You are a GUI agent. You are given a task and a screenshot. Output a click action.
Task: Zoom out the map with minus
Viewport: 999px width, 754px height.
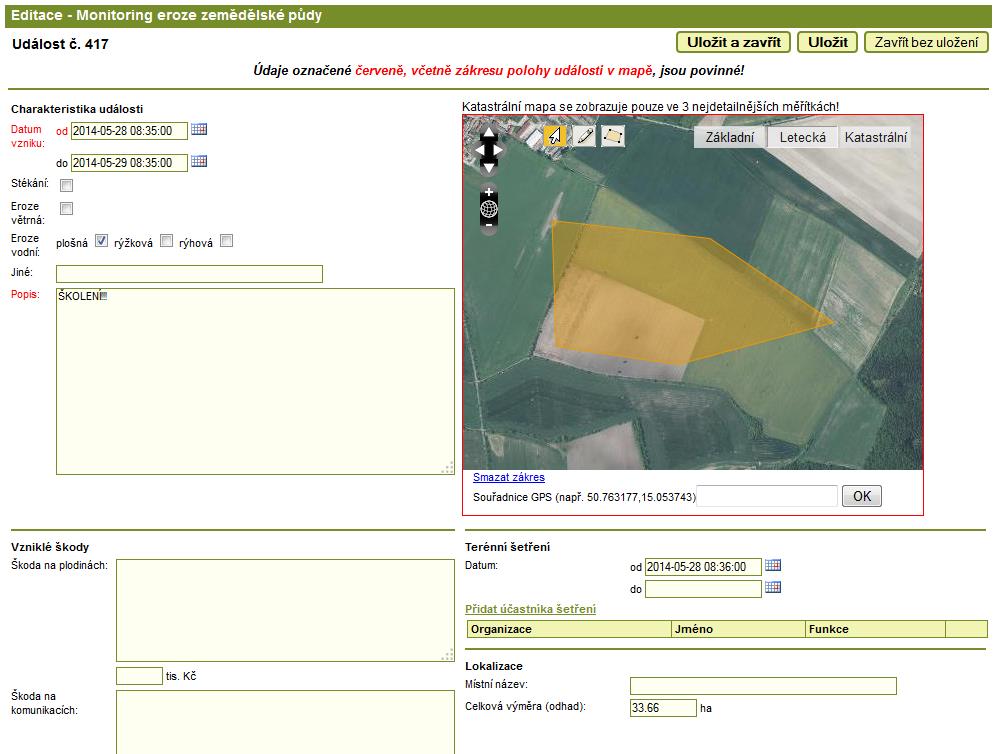pos(489,225)
